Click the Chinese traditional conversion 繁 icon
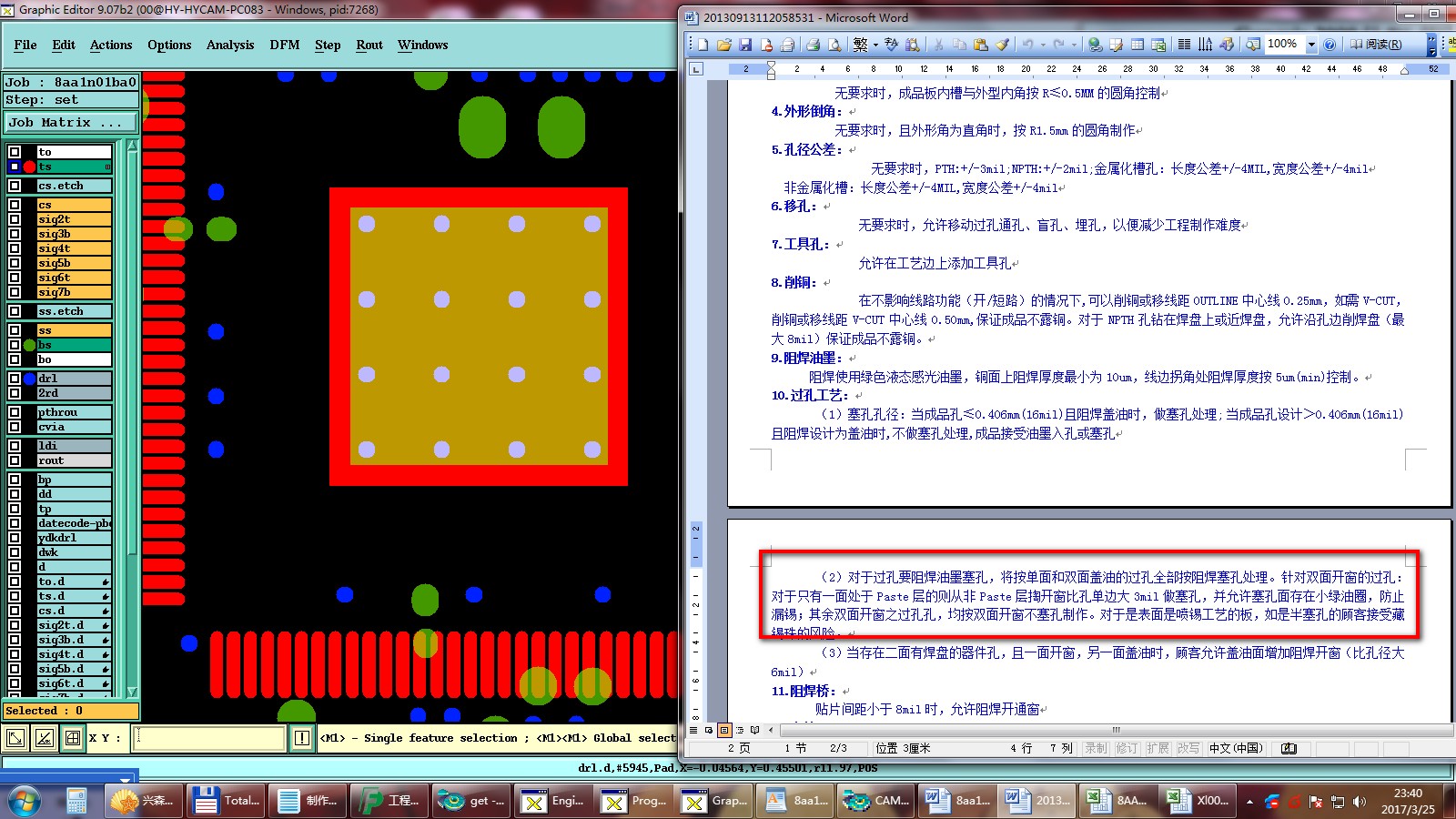This screenshot has width=1456, height=819. point(860,44)
